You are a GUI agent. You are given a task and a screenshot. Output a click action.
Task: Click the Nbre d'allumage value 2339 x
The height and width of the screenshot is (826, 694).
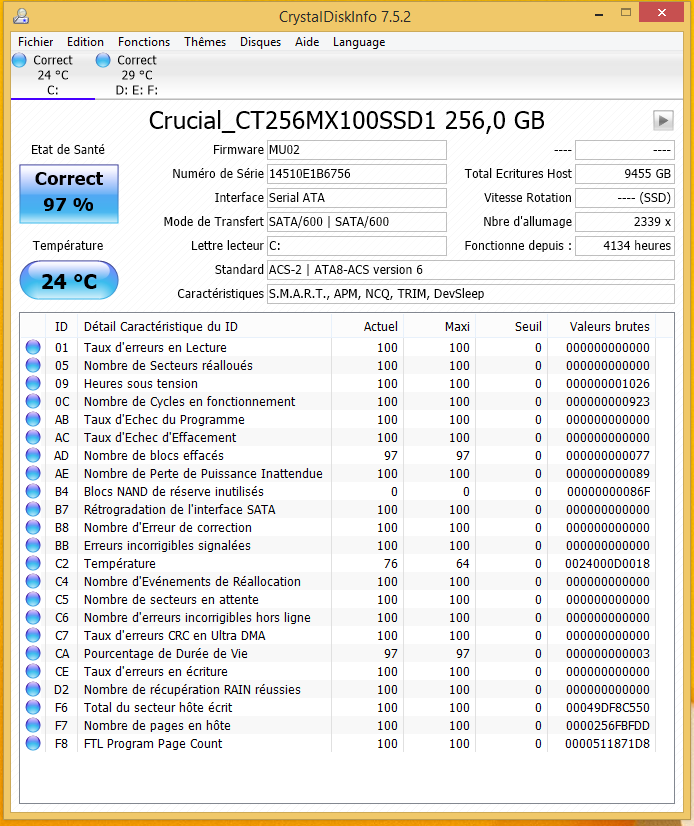click(x=624, y=222)
